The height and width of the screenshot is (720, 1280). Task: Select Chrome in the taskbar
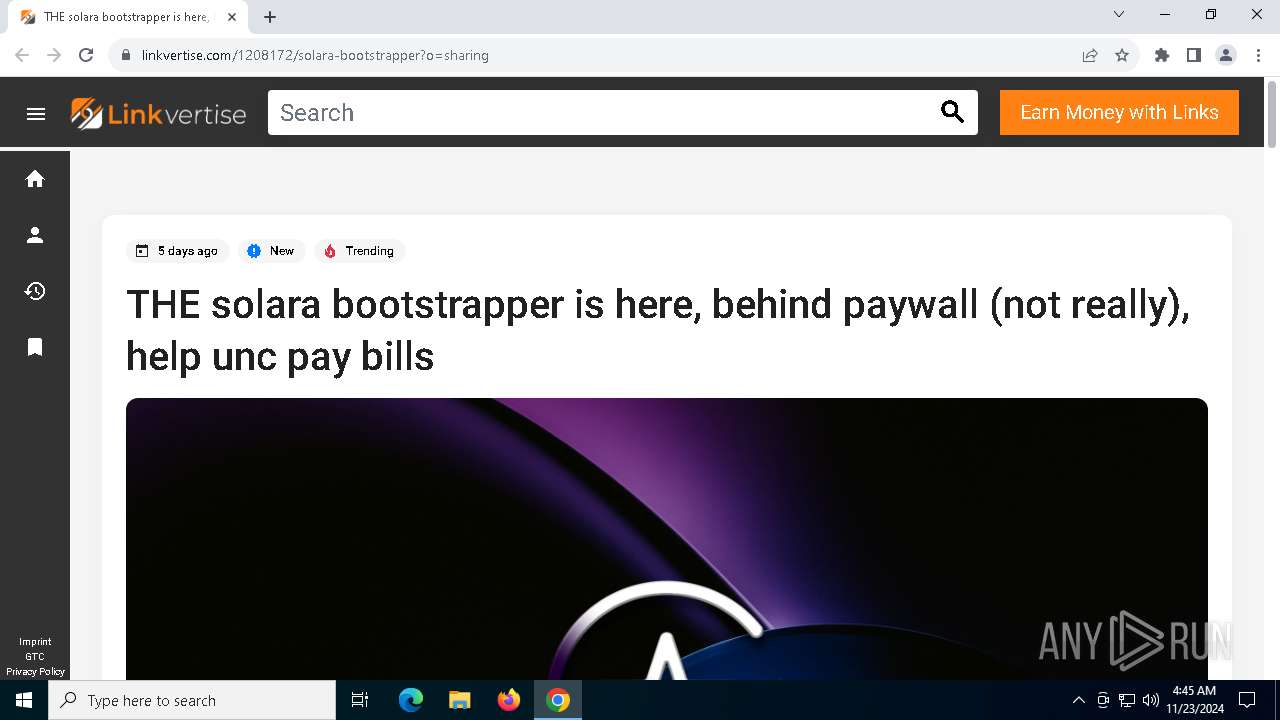(558, 700)
